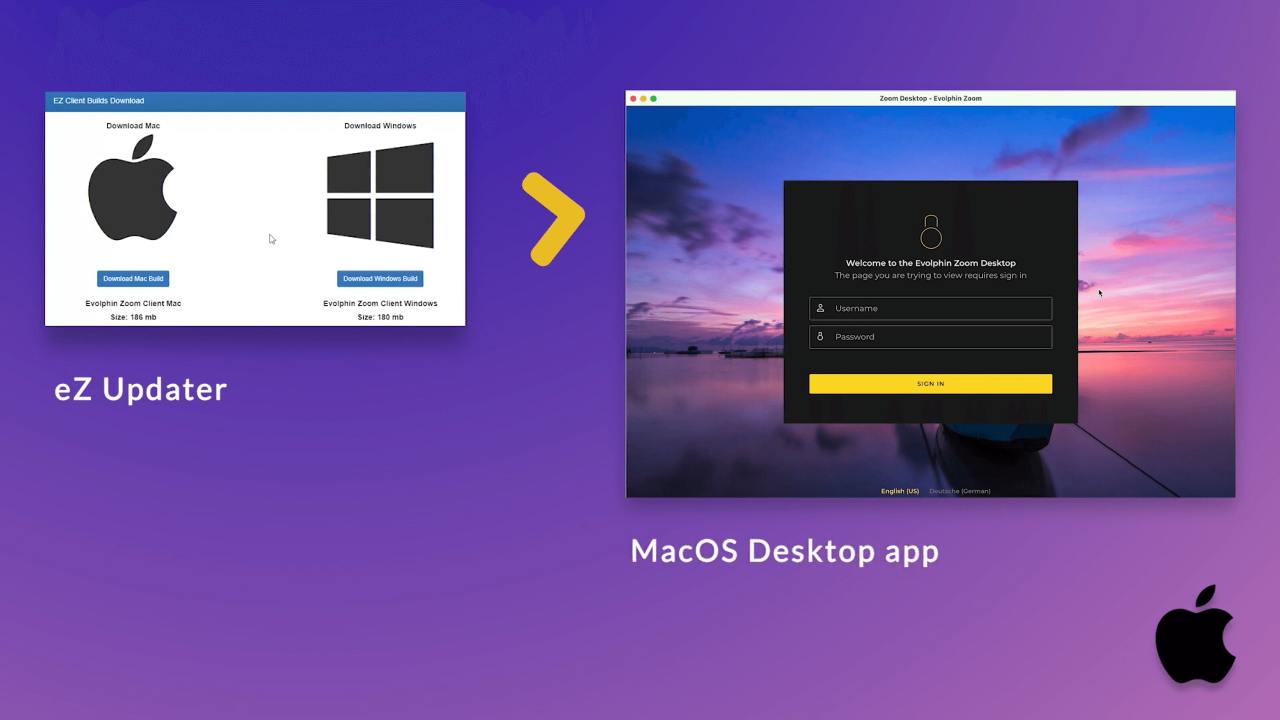Click the 'Evolphin Zoom Client Windows' text

click(380, 303)
